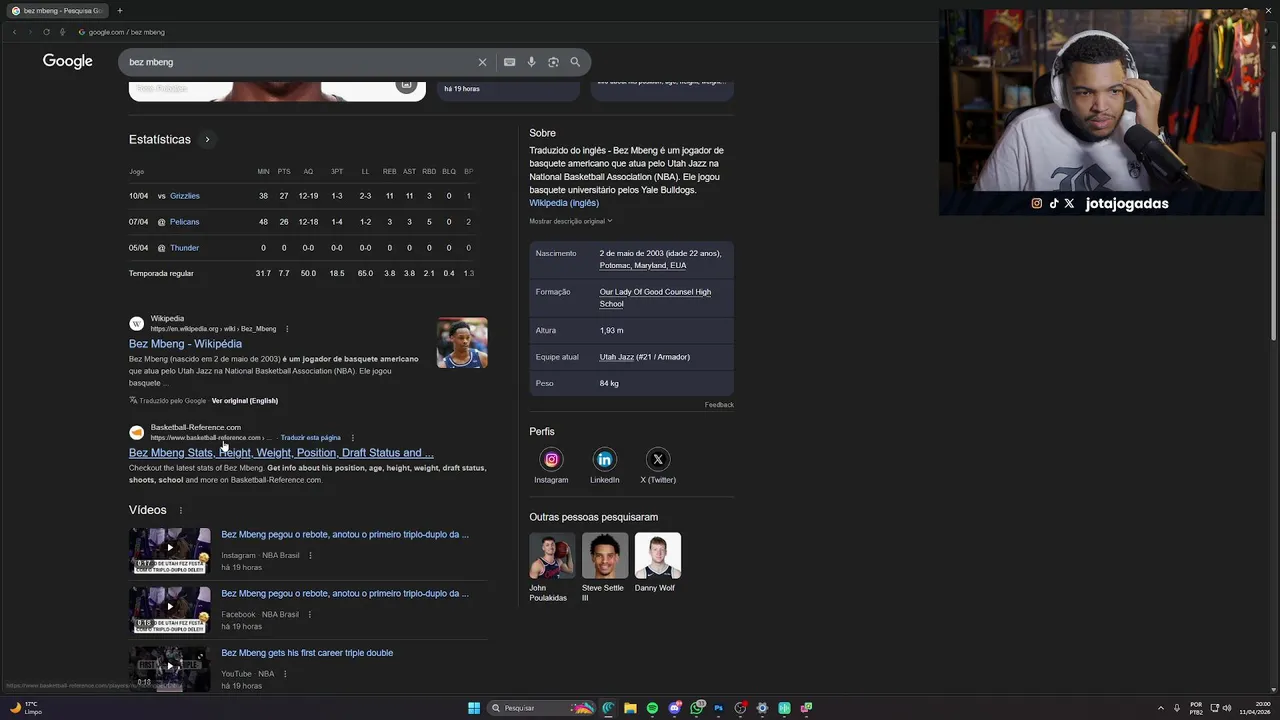
Task: Open Grizzlies game on 10/04
Action: point(185,196)
